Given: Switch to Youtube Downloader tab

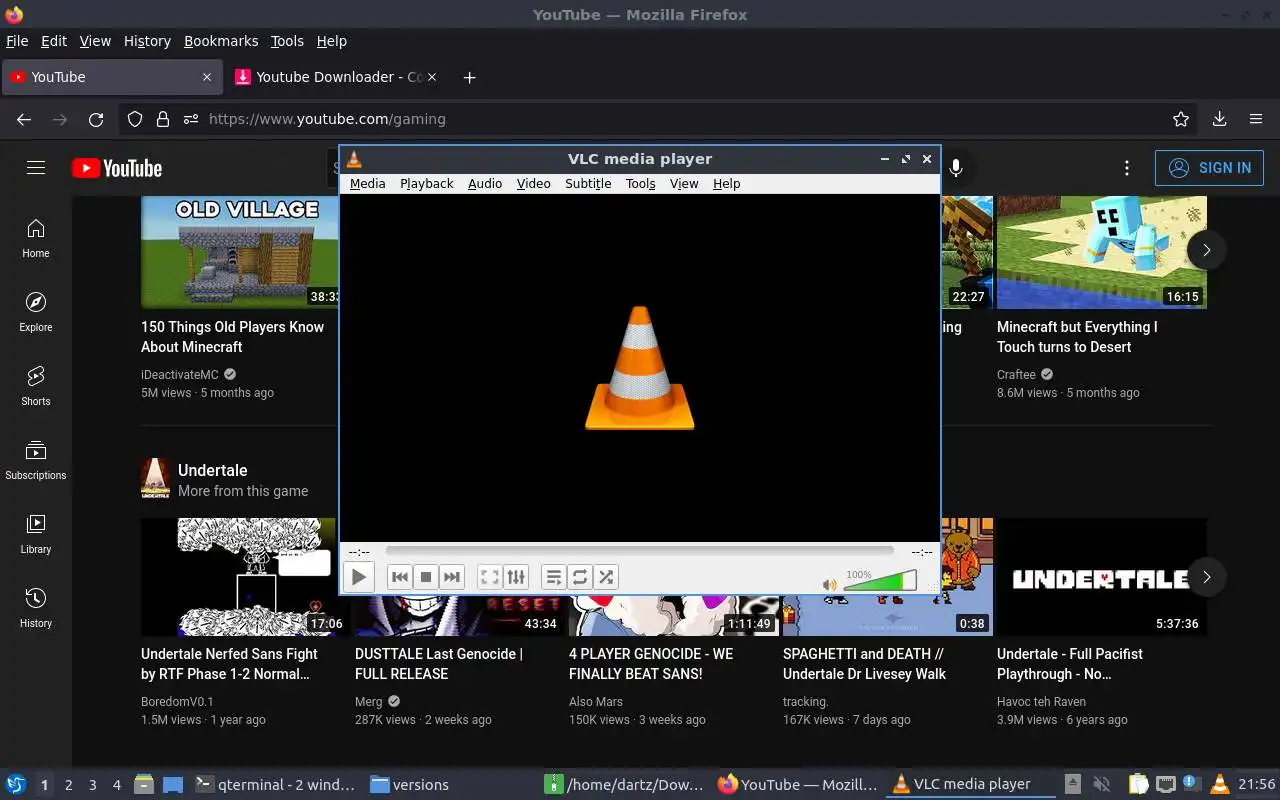Looking at the screenshot, I should [x=338, y=77].
